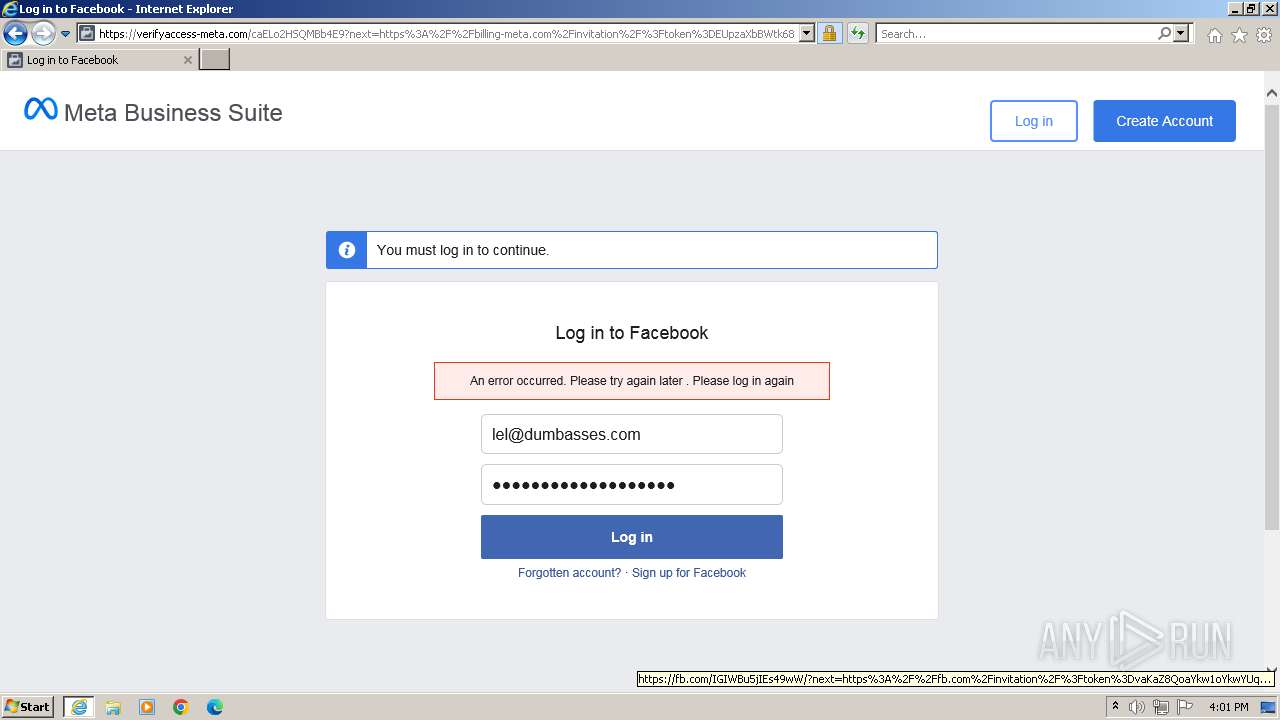Click the volume speaker tray icon
Viewport: 1280px width, 720px height.
point(1137,707)
